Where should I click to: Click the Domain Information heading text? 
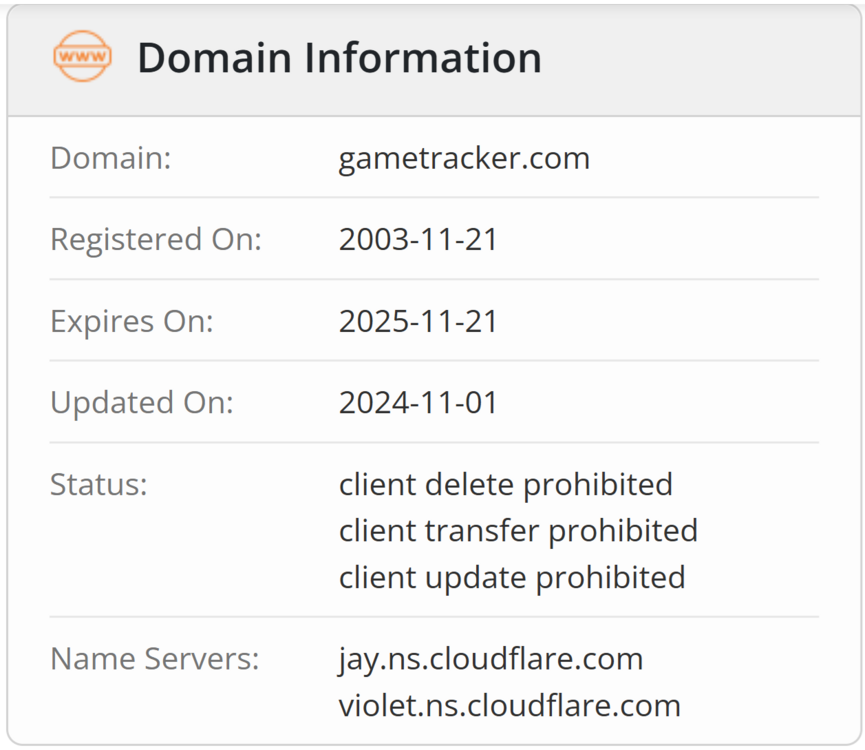[339, 58]
